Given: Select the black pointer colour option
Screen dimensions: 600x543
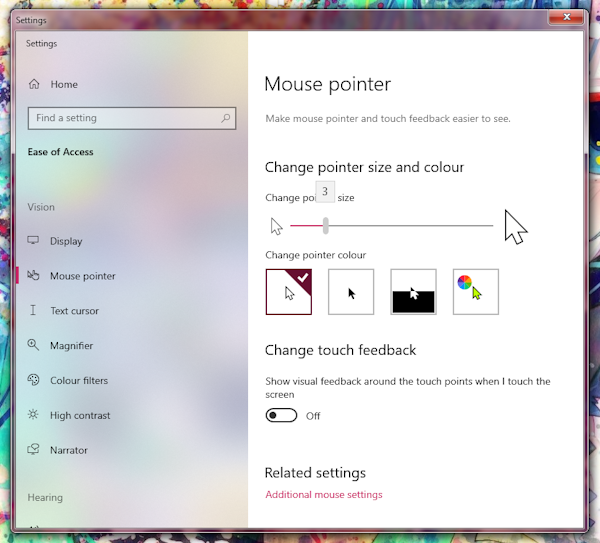Looking at the screenshot, I should click(x=351, y=292).
